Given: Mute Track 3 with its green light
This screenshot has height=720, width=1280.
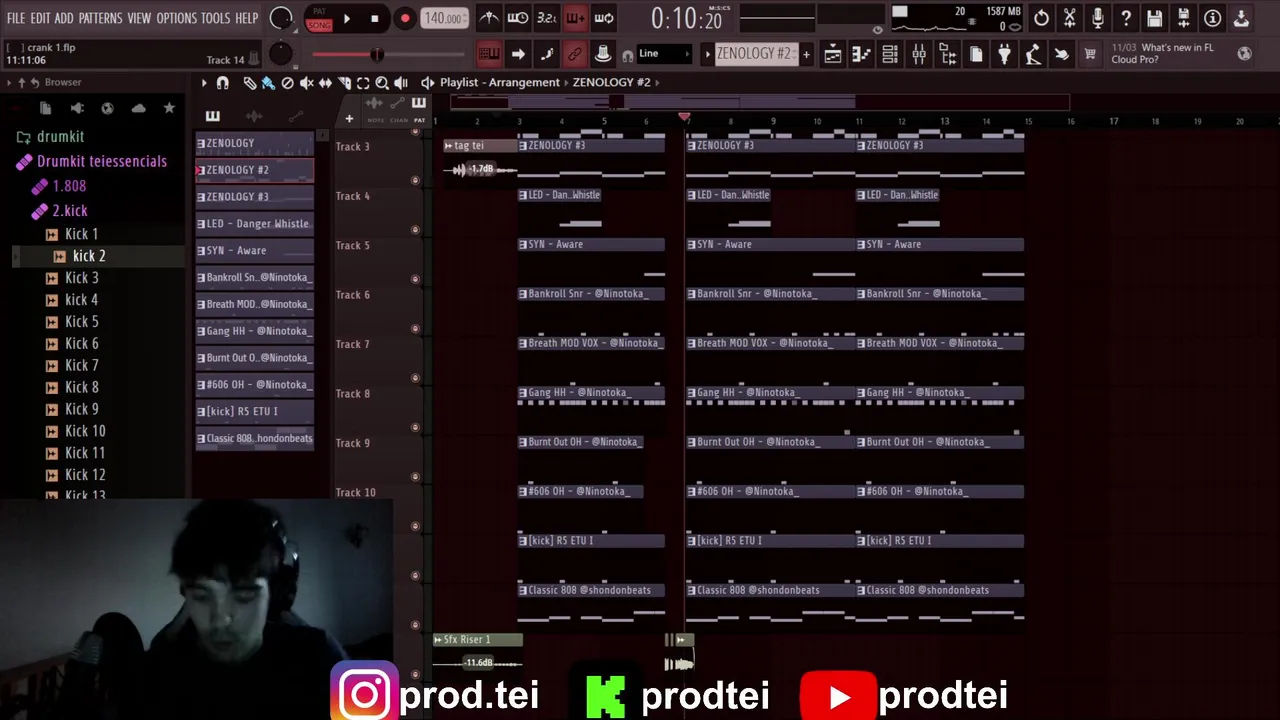Looking at the screenshot, I should click(x=415, y=180).
